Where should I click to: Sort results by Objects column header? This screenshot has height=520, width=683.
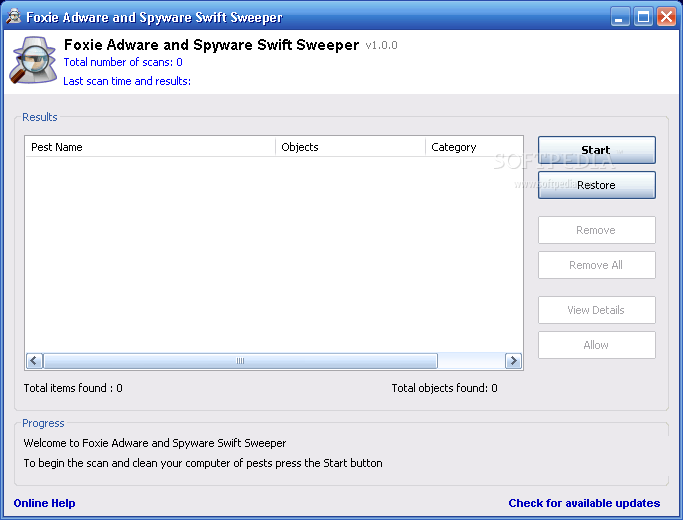[x=350, y=147]
